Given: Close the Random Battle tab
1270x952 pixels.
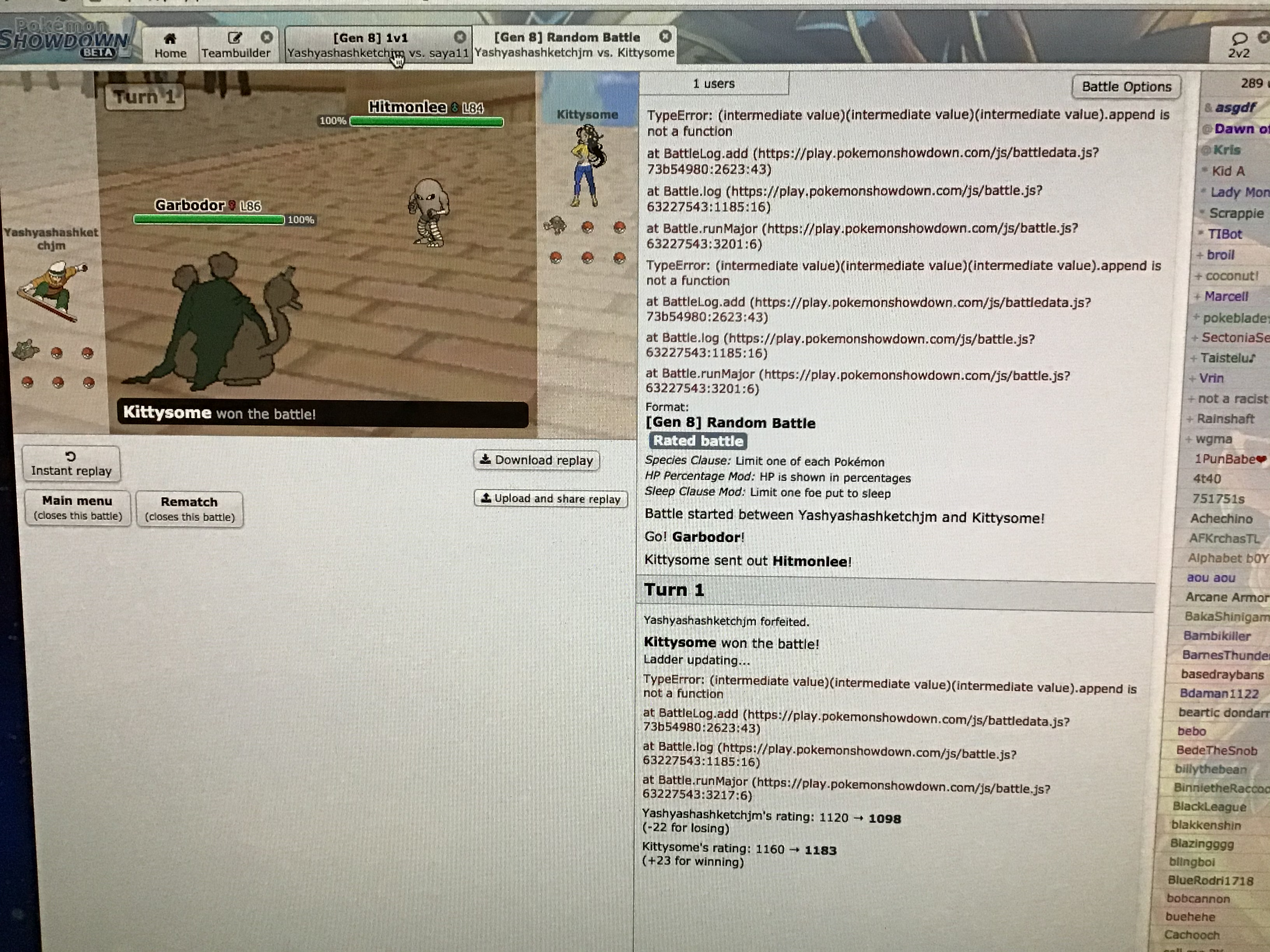Looking at the screenshot, I should point(665,37).
